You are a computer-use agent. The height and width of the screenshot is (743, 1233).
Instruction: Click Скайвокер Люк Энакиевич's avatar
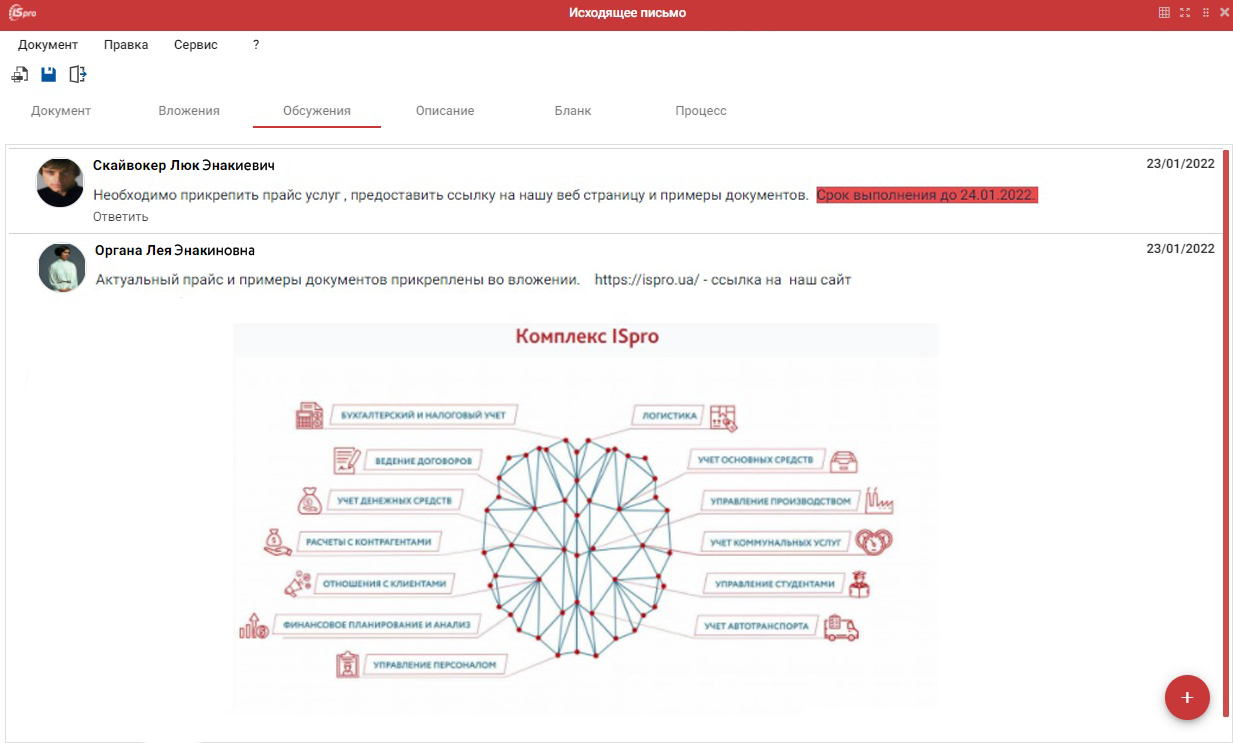[60, 183]
